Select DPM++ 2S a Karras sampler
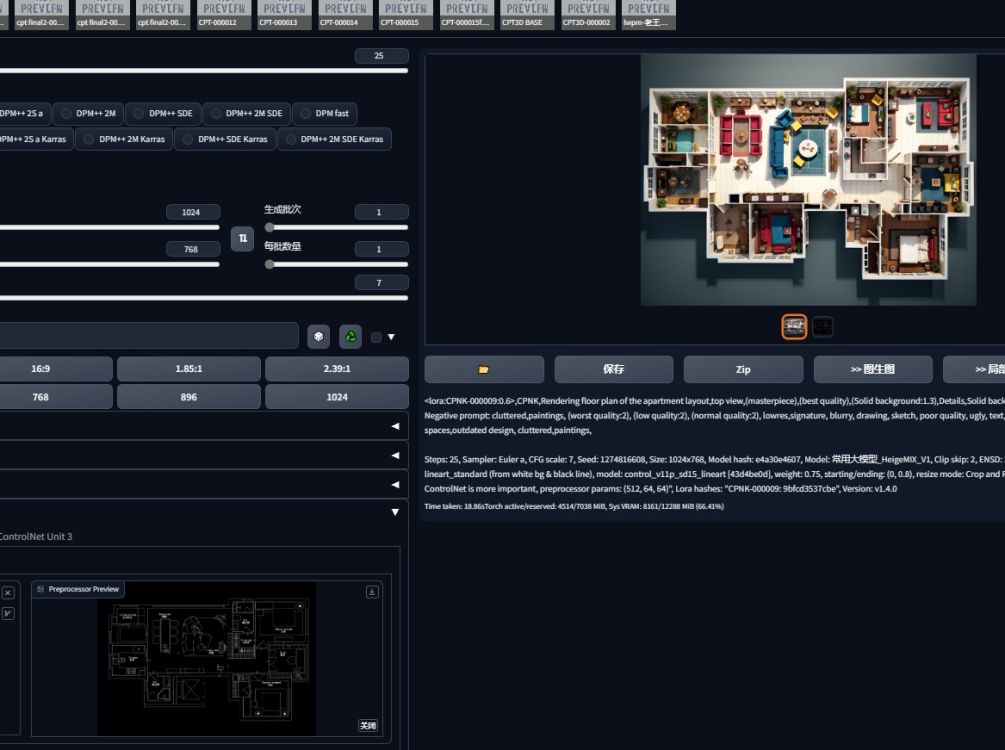1005x750 pixels. point(35,139)
